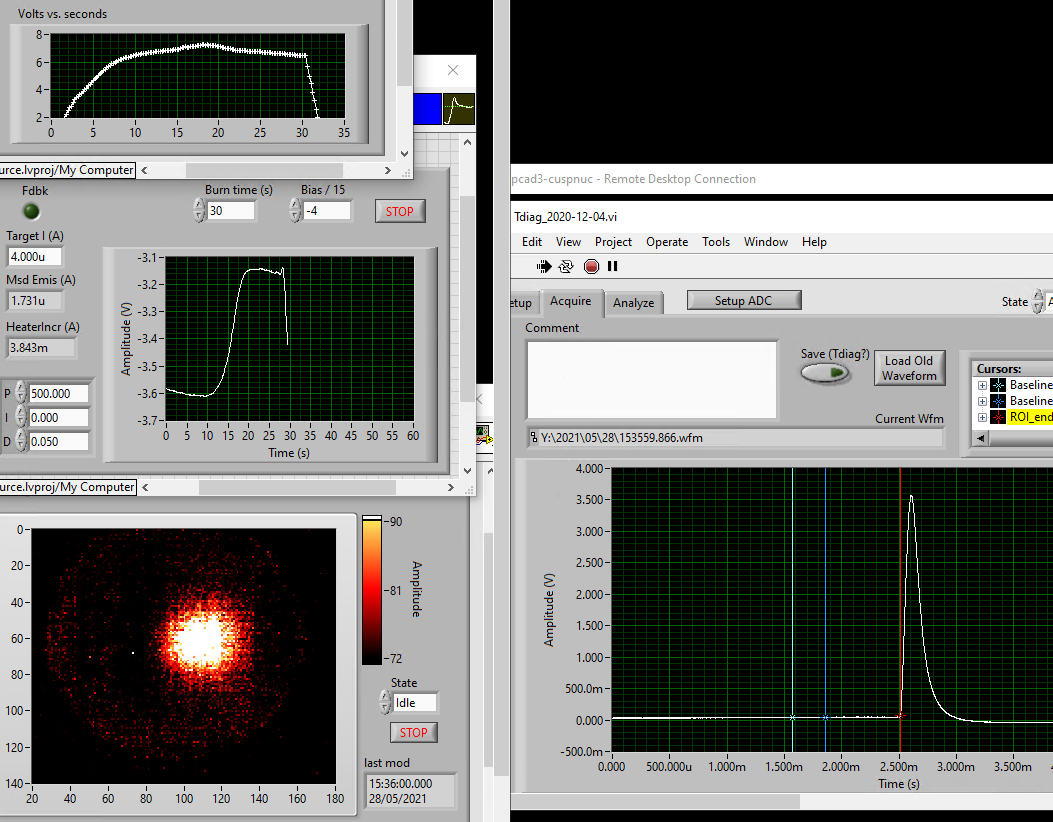1053x822 pixels.
Task: Expand the first Baseline cursor entry
Action: pyautogui.click(x=982, y=385)
